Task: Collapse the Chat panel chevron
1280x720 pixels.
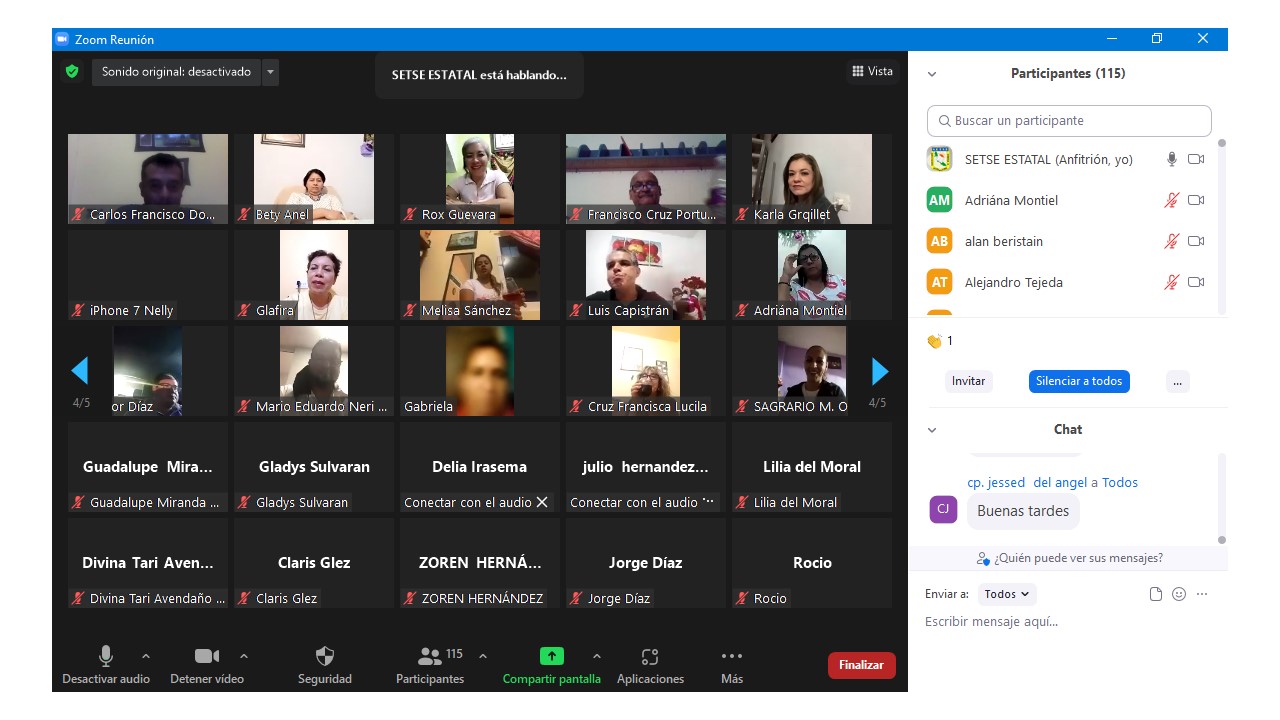Action: pyautogui.click(x=932, y=430)
